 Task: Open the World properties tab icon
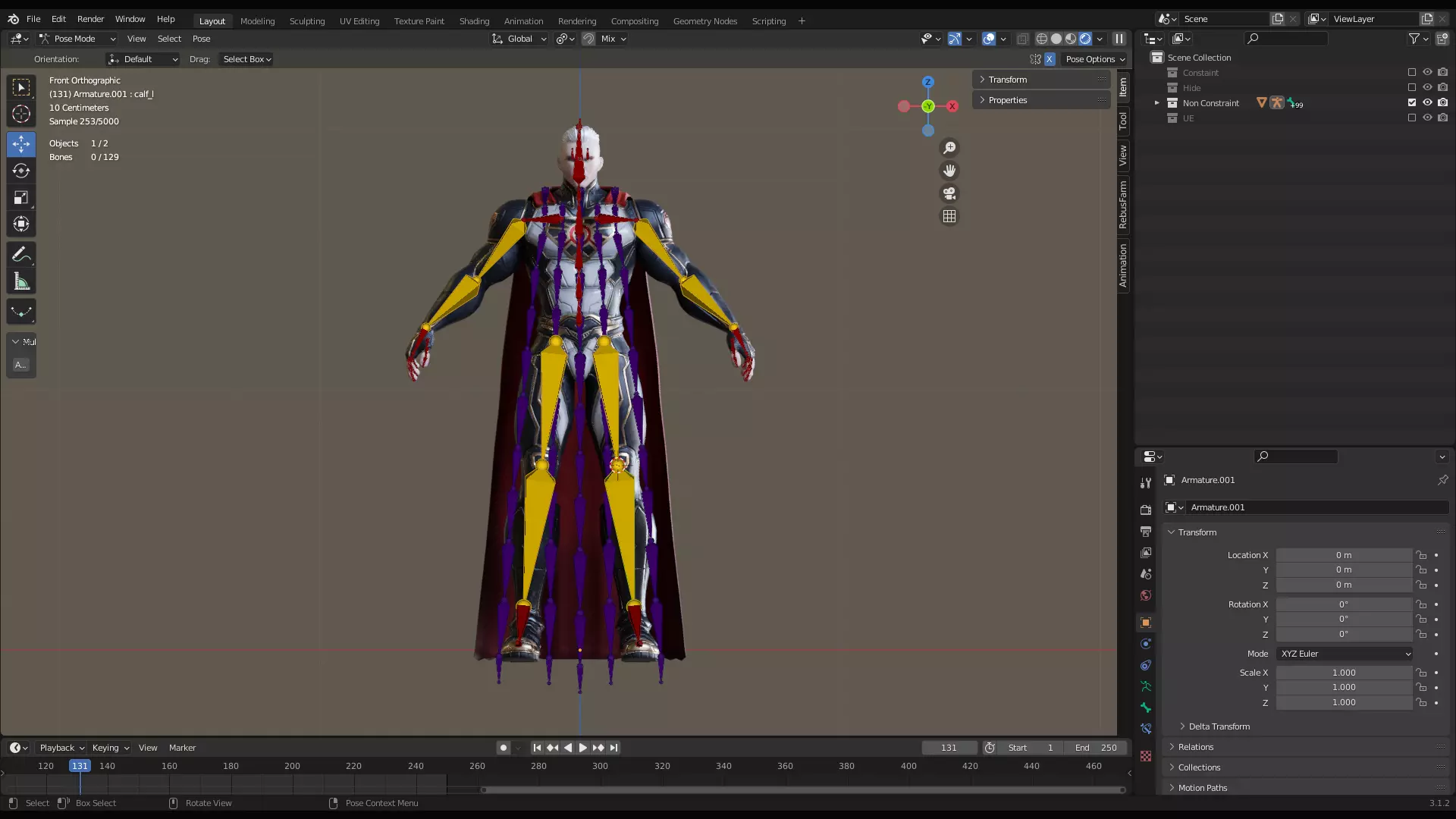1146,595
